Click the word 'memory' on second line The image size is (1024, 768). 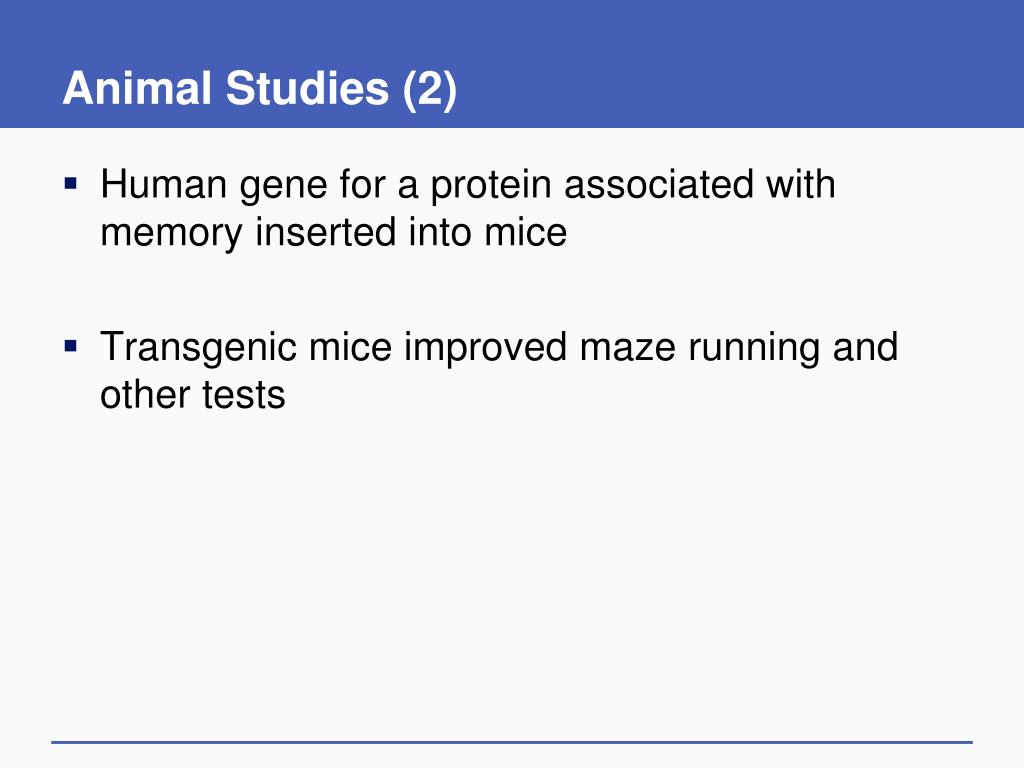tap(171, 234)
